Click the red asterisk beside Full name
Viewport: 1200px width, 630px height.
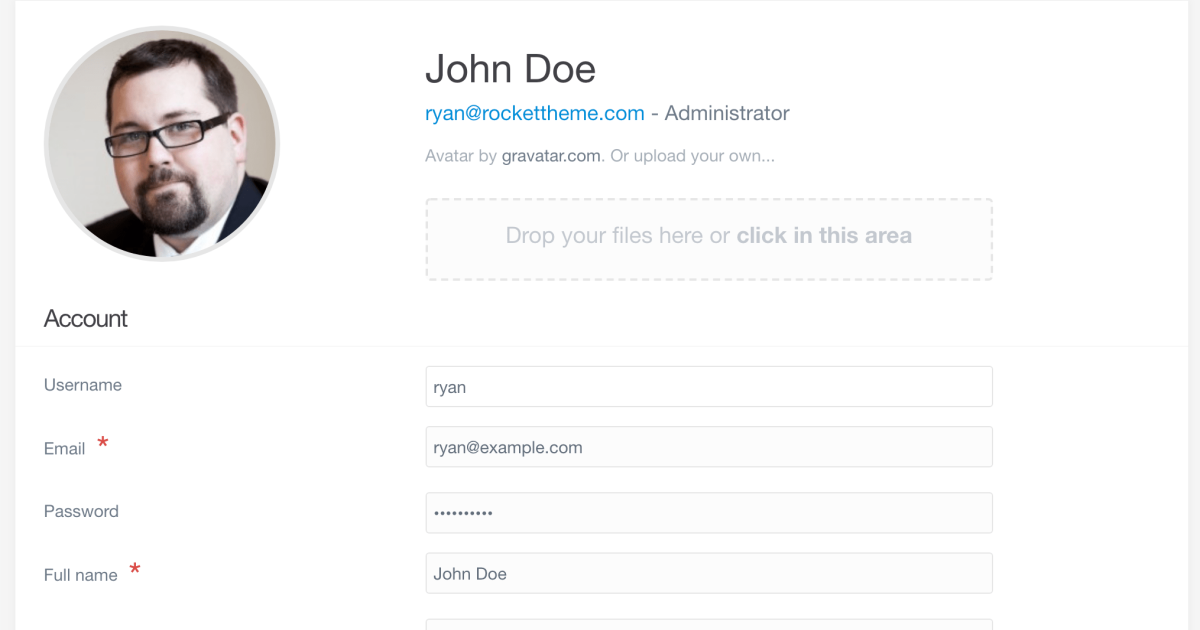[x=135, y=570]
